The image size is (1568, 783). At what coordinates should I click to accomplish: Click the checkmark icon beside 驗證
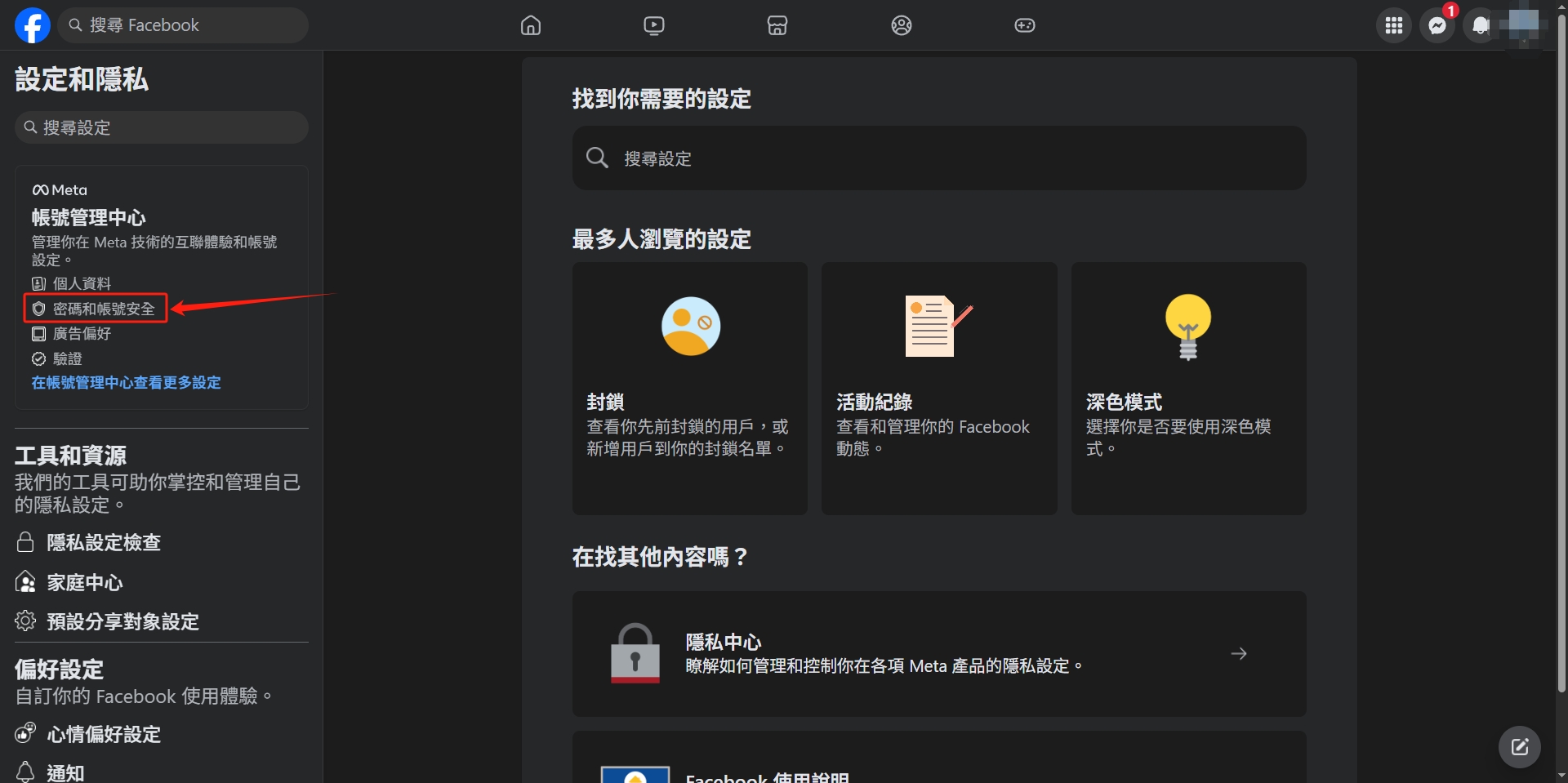tap(38, 358)
